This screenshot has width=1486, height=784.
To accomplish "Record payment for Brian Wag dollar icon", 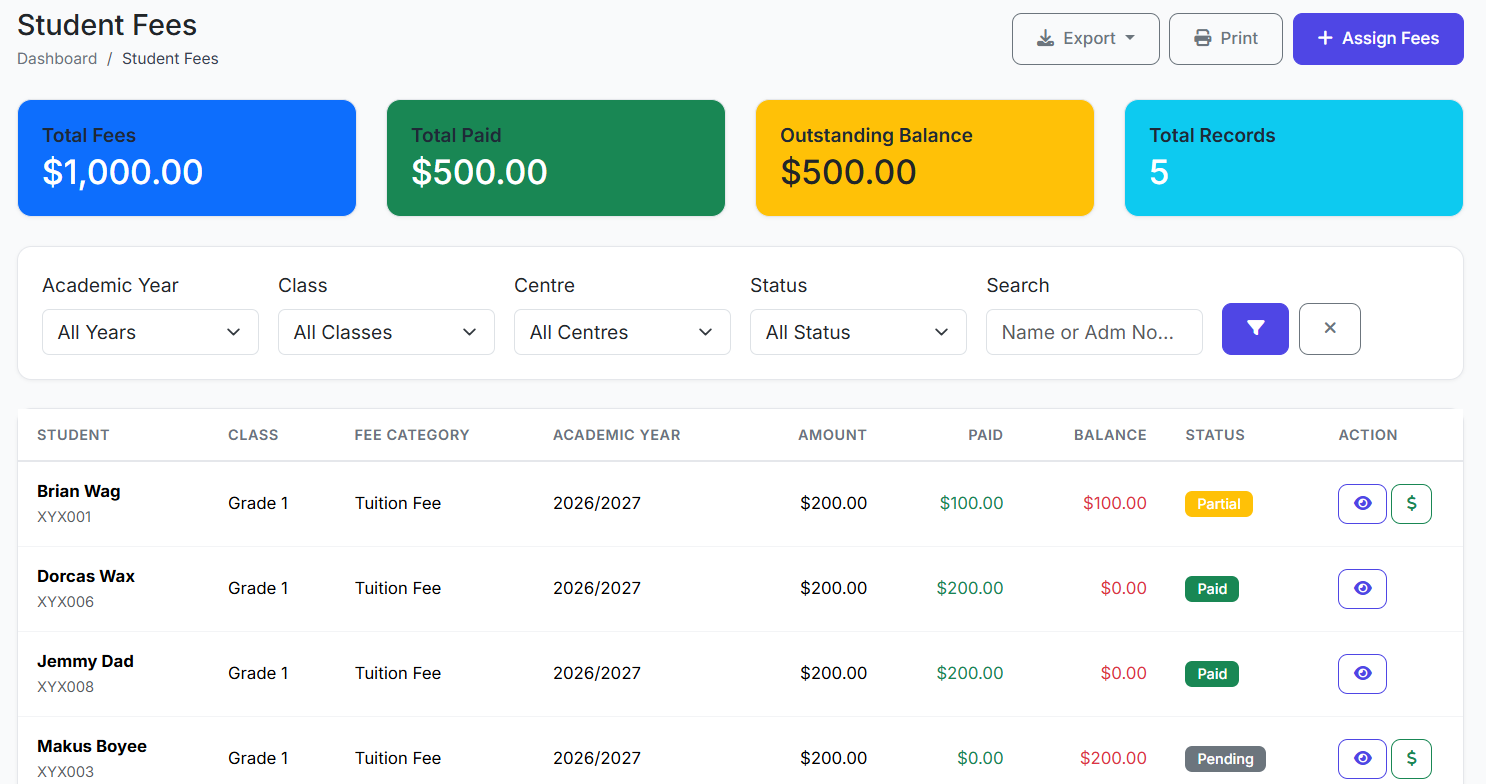I will coord(1411,504).
